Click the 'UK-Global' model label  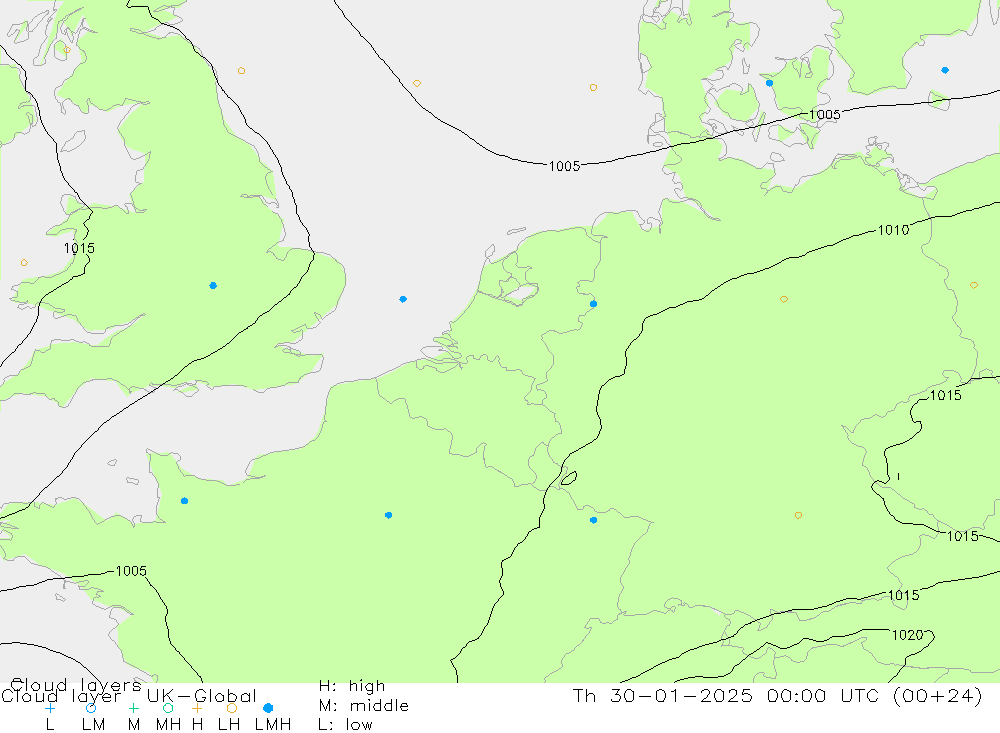pyautogui.click(x=202, y=696)
